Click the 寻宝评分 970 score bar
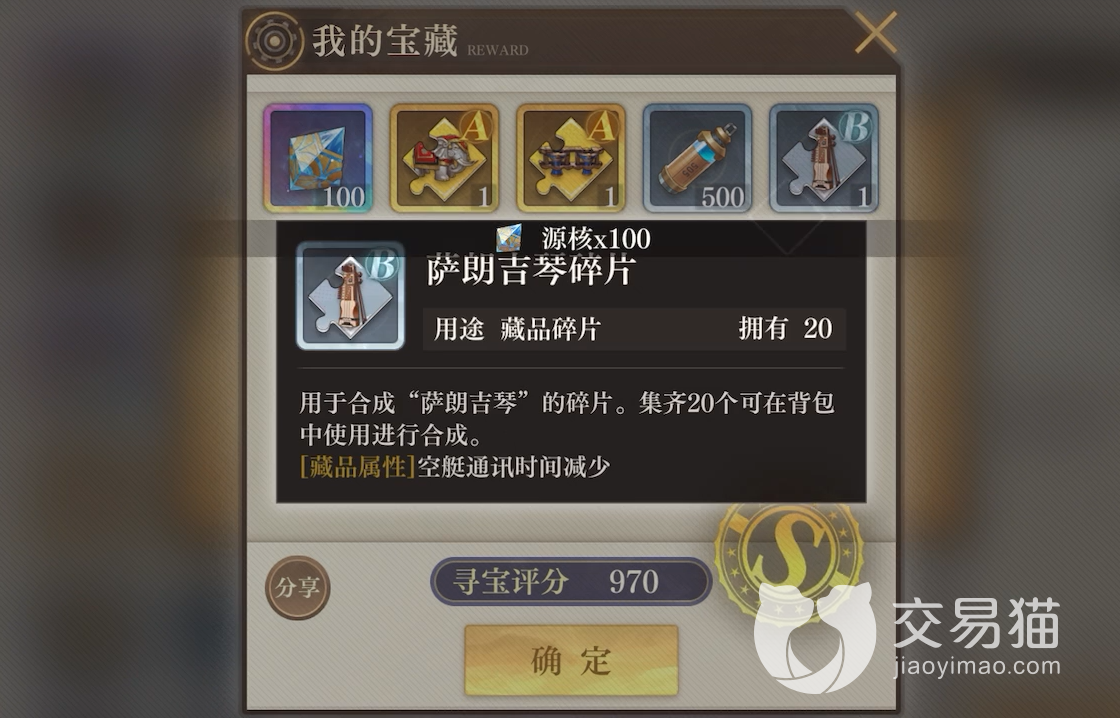 (x=571, y=582)
